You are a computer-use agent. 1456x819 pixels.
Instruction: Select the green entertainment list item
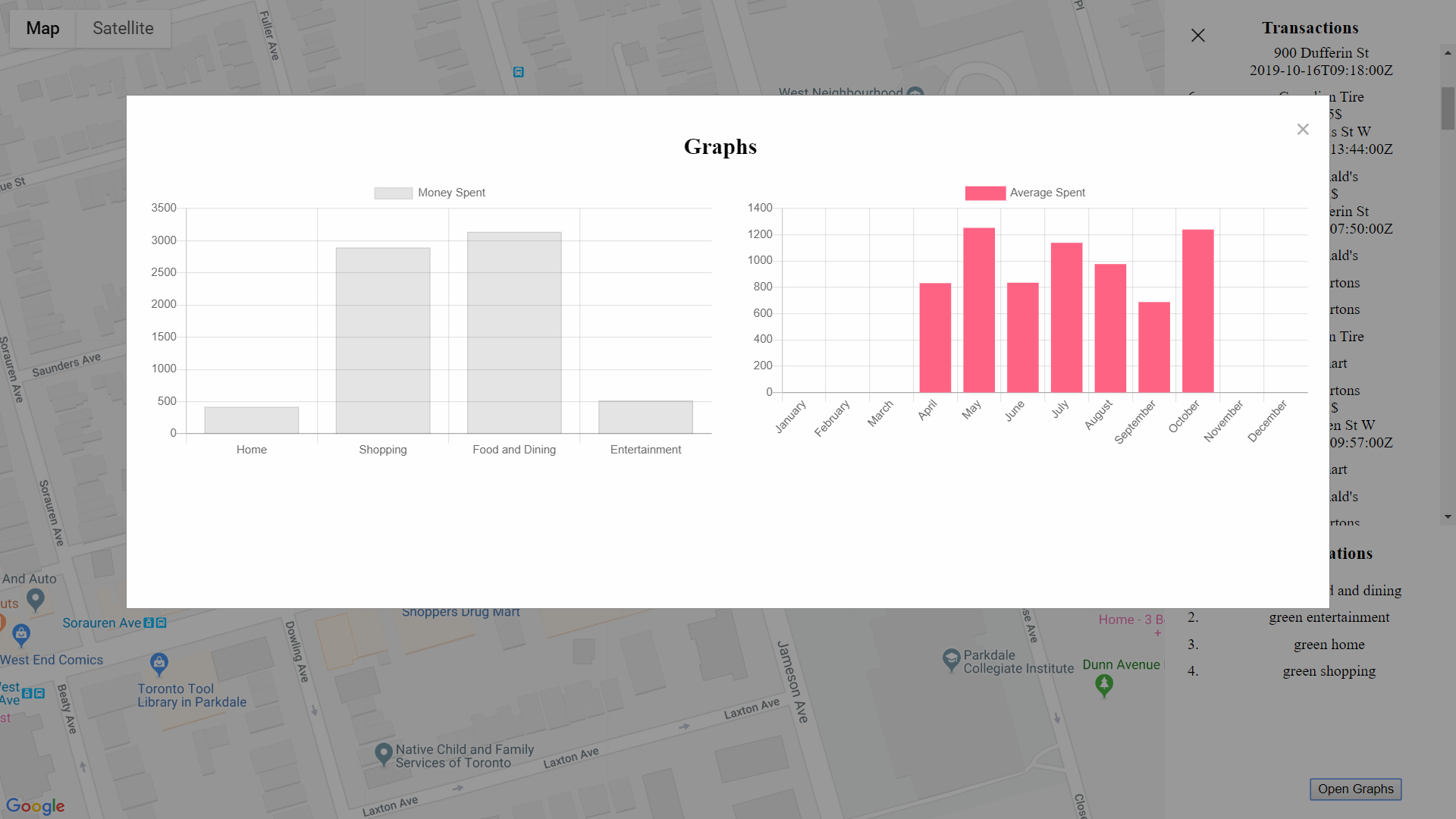tap(1329, 617)
